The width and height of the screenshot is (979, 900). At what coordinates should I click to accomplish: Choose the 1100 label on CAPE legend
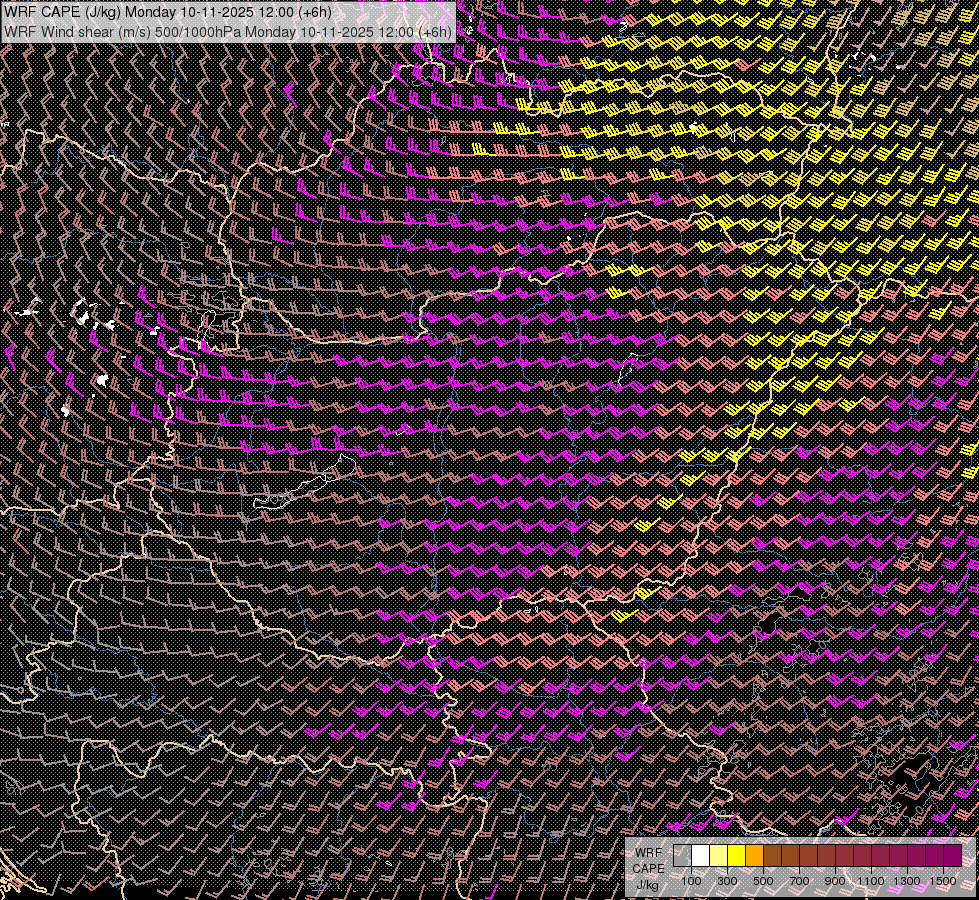point(871,880)
